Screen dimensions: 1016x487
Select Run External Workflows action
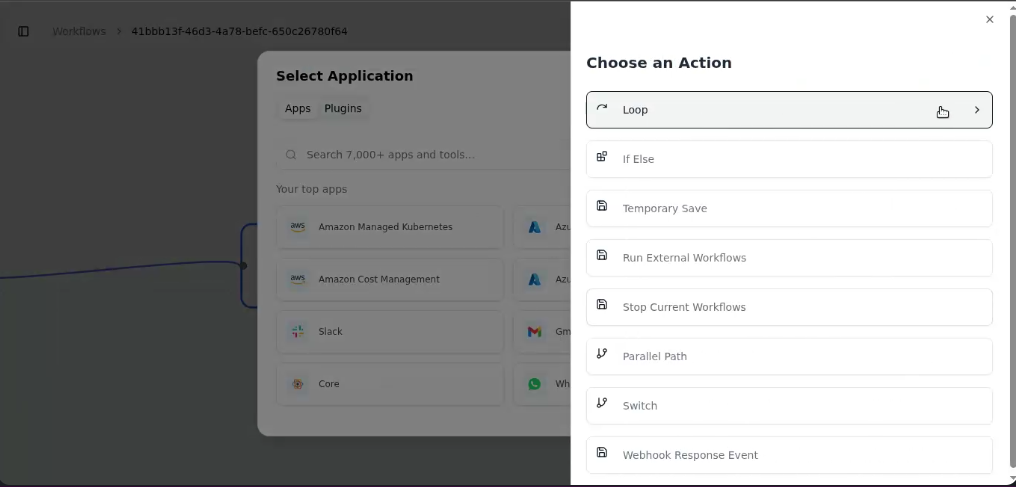tap(789, 258)
